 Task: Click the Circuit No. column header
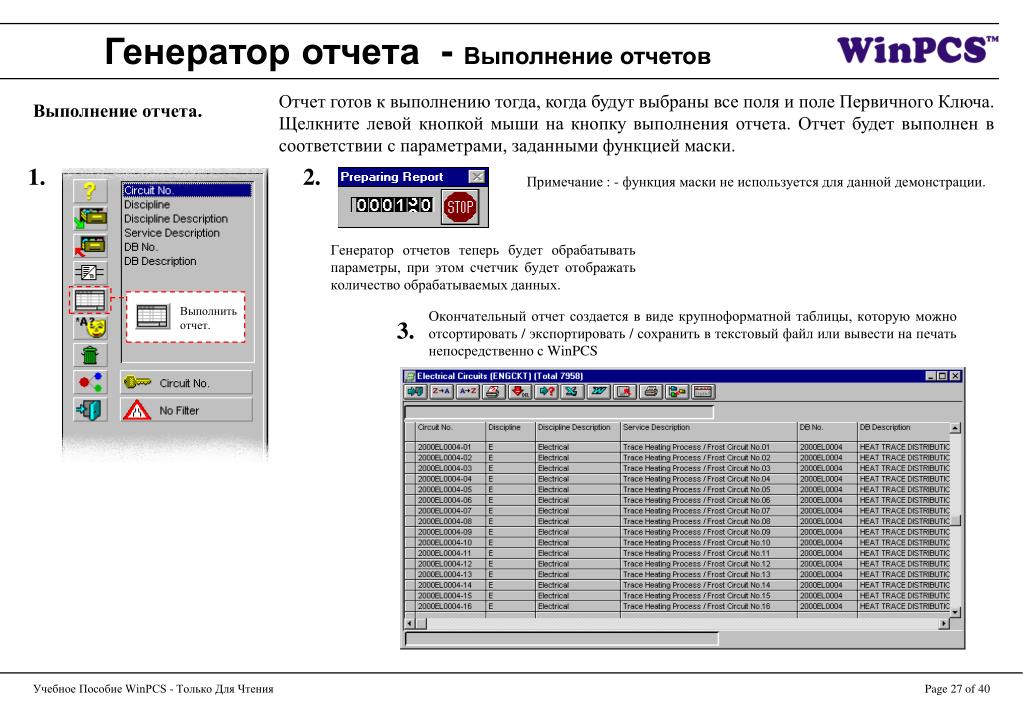click(x=450, y=429)
